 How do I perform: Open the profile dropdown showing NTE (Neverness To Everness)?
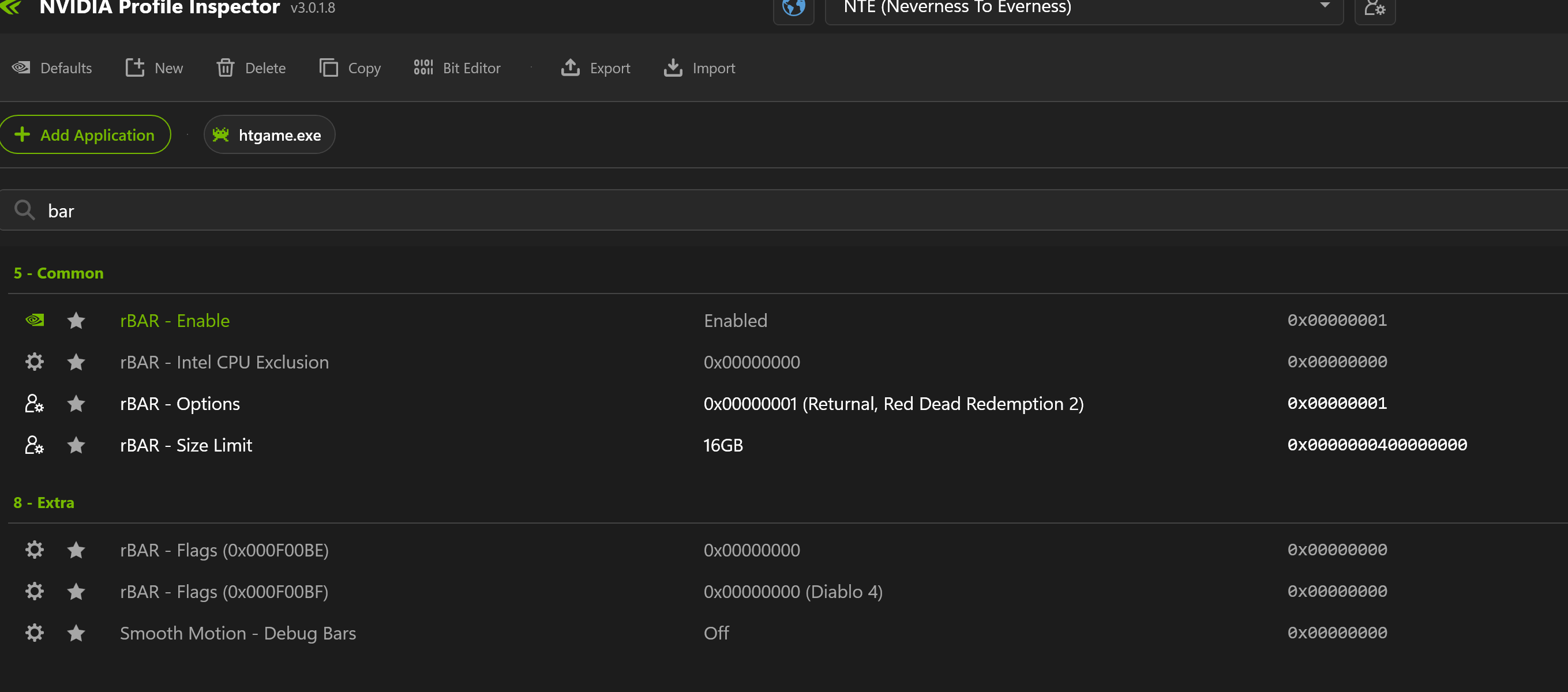click(x=1083, y=8)
